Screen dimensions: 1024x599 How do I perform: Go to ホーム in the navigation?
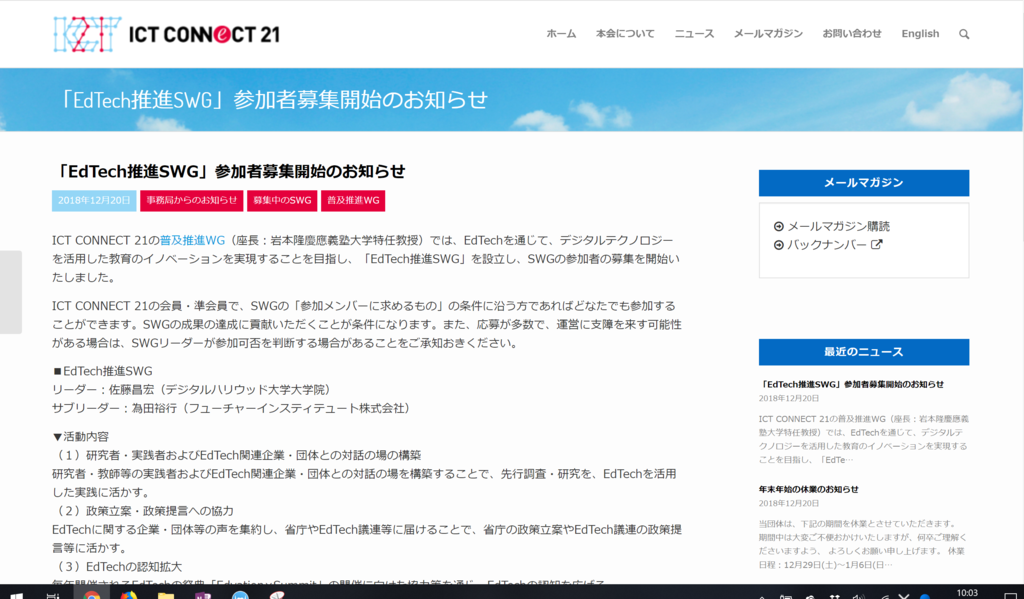[x=561, y=34]
